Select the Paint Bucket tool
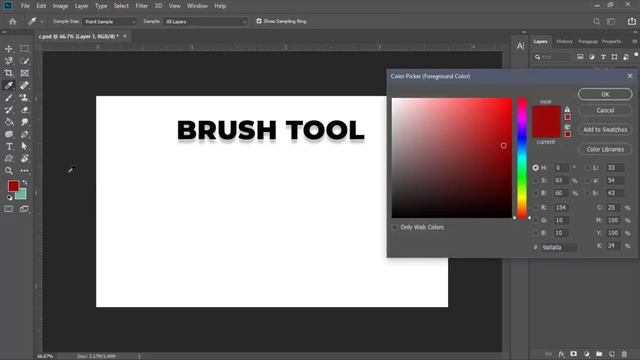The width and height of the screenshot is (640, 360). [9, 122]
